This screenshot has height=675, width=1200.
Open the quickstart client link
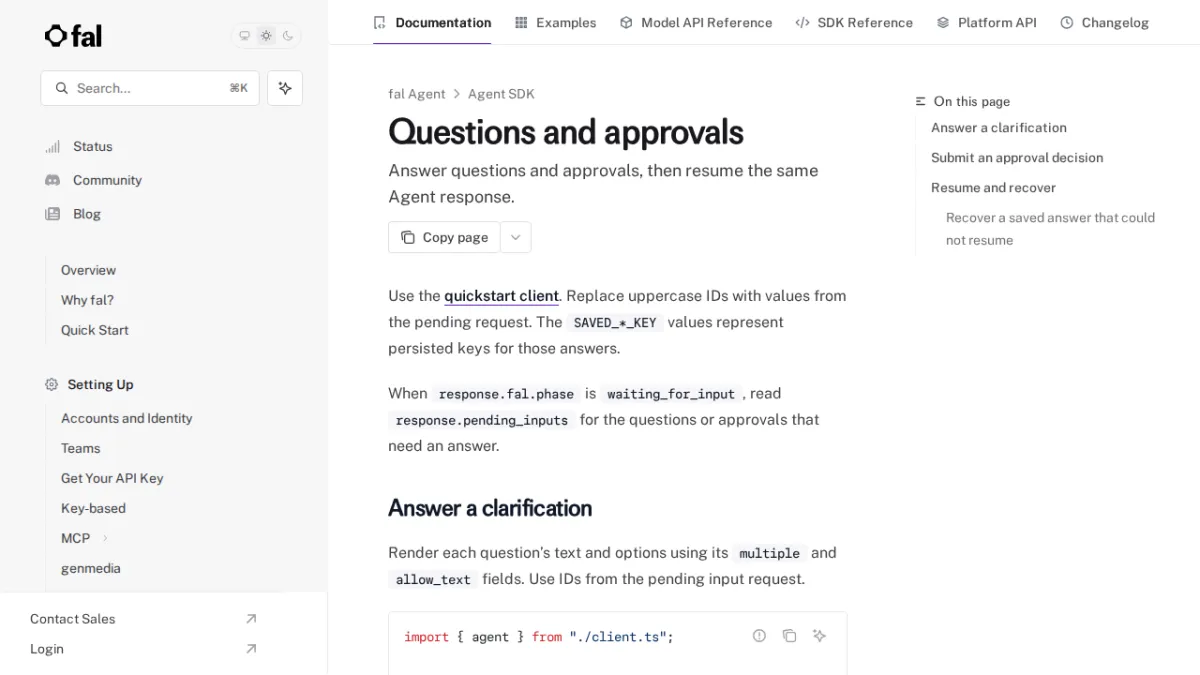point(501,296)
